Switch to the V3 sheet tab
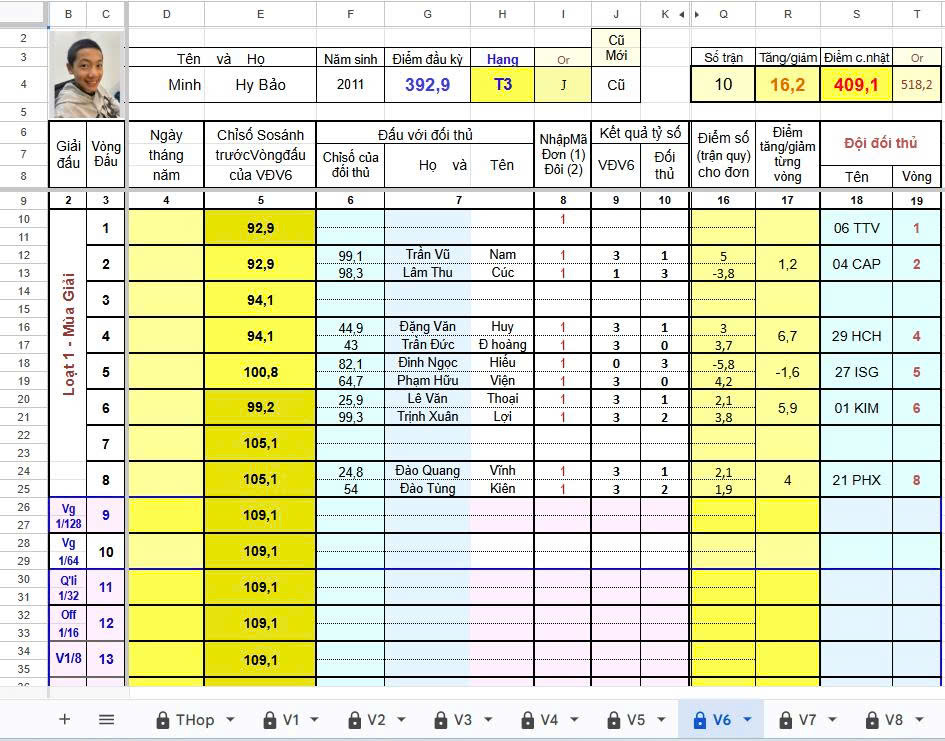 click(x=462, y=719)
